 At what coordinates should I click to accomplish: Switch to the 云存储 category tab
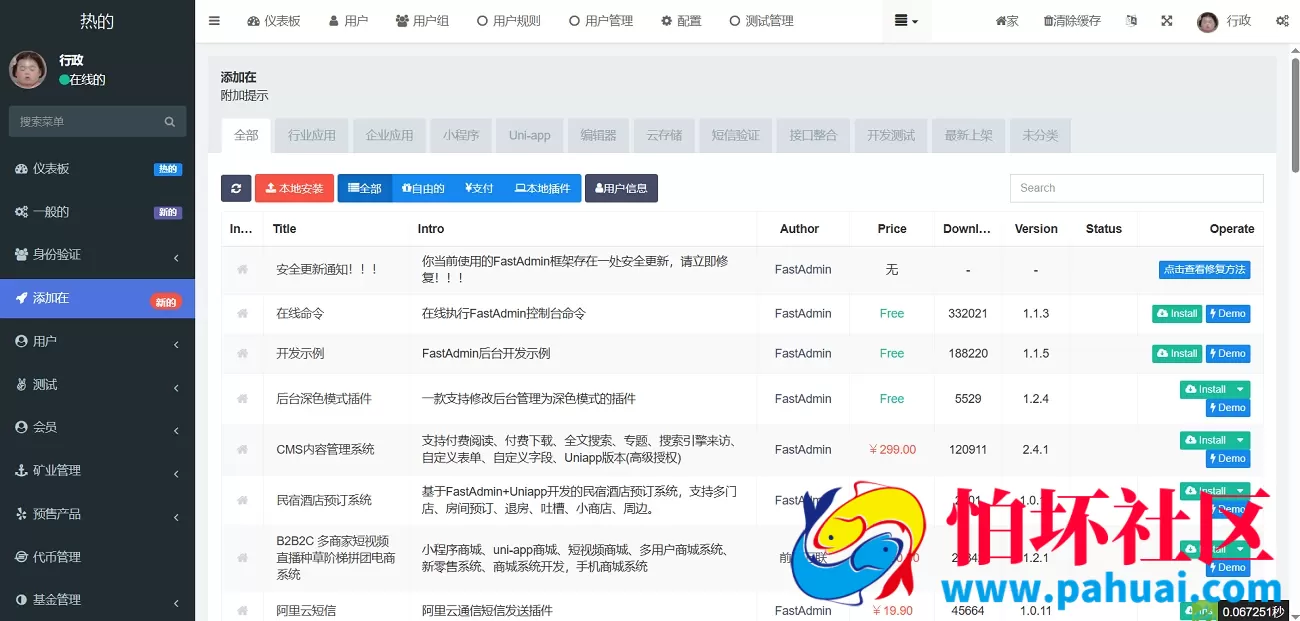(x=664, y=135)
